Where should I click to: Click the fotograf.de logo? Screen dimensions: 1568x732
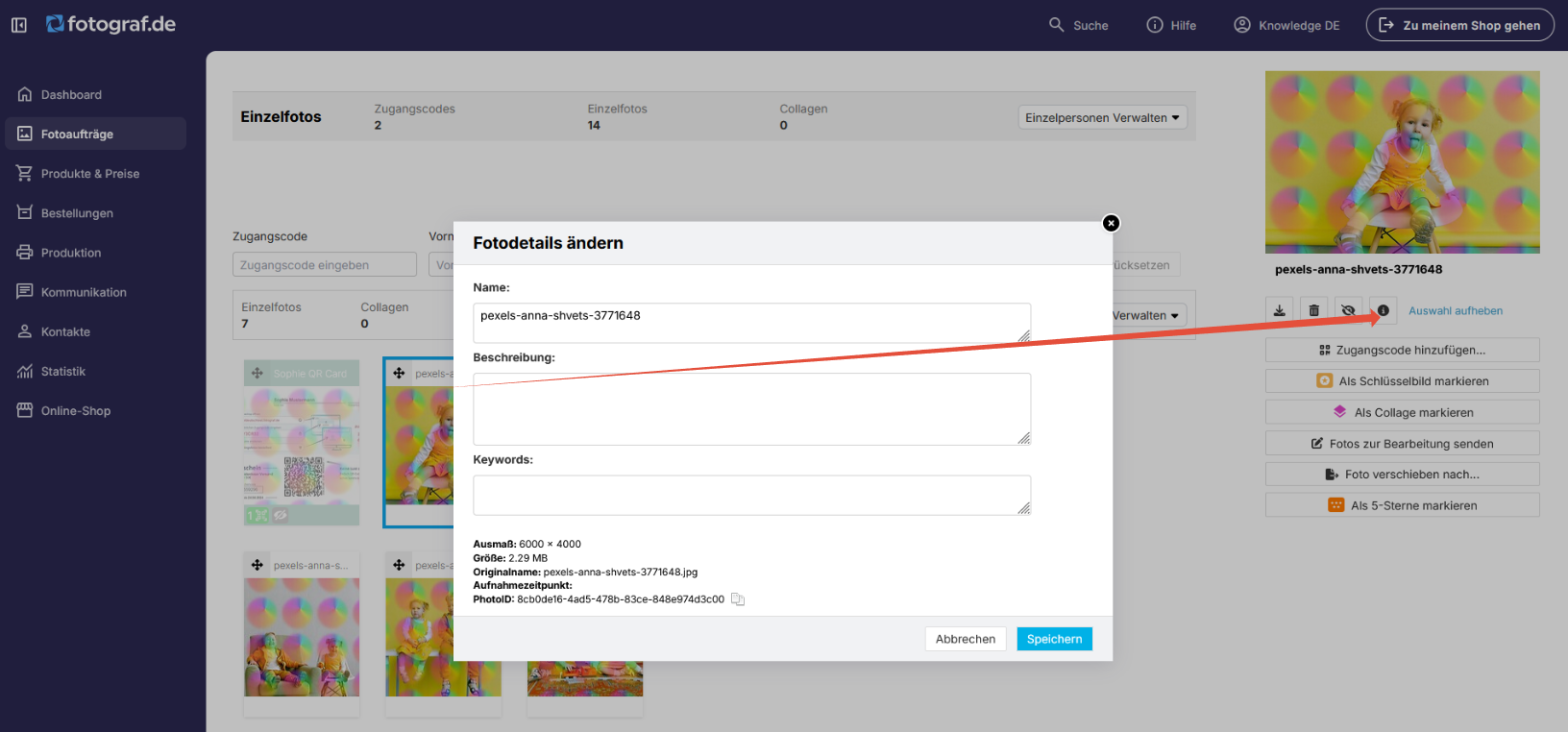pos(111,24)
